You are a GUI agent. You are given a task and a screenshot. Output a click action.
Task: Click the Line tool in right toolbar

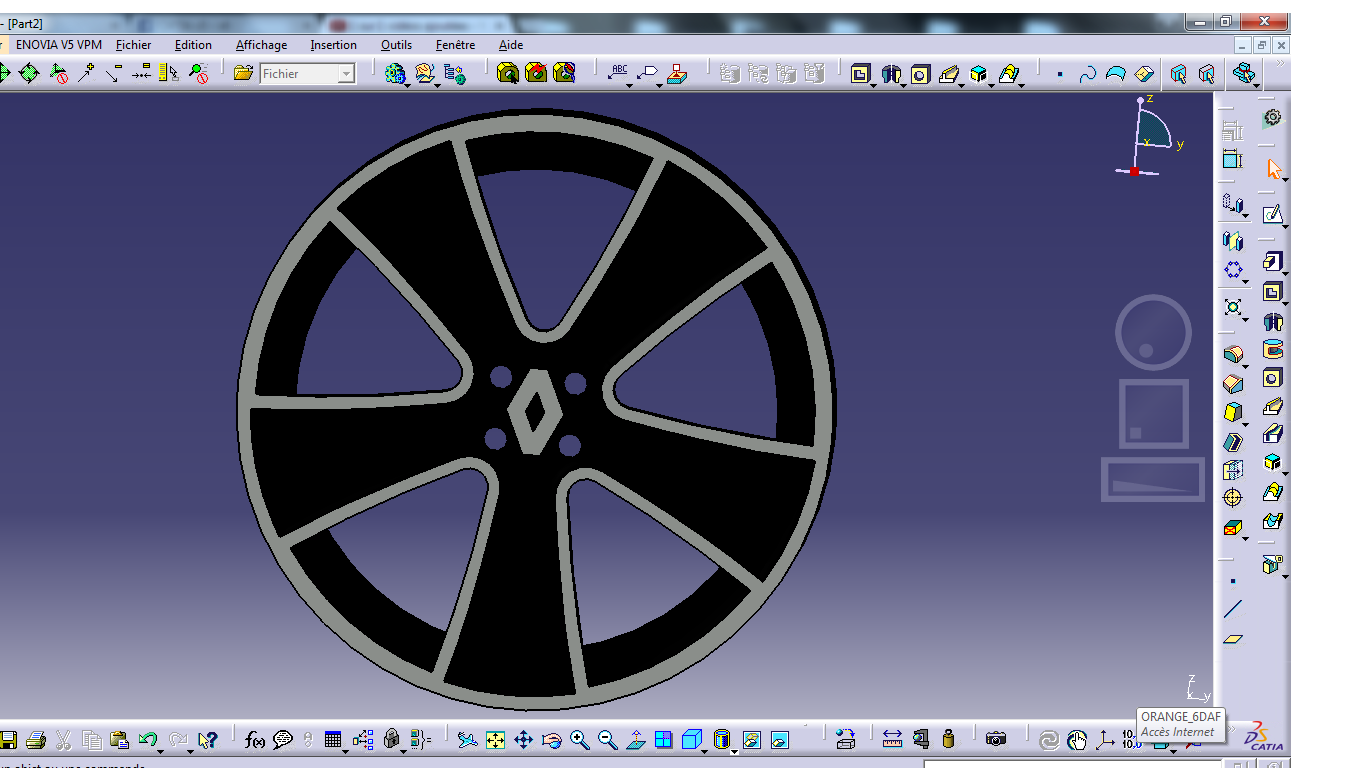1233,609
